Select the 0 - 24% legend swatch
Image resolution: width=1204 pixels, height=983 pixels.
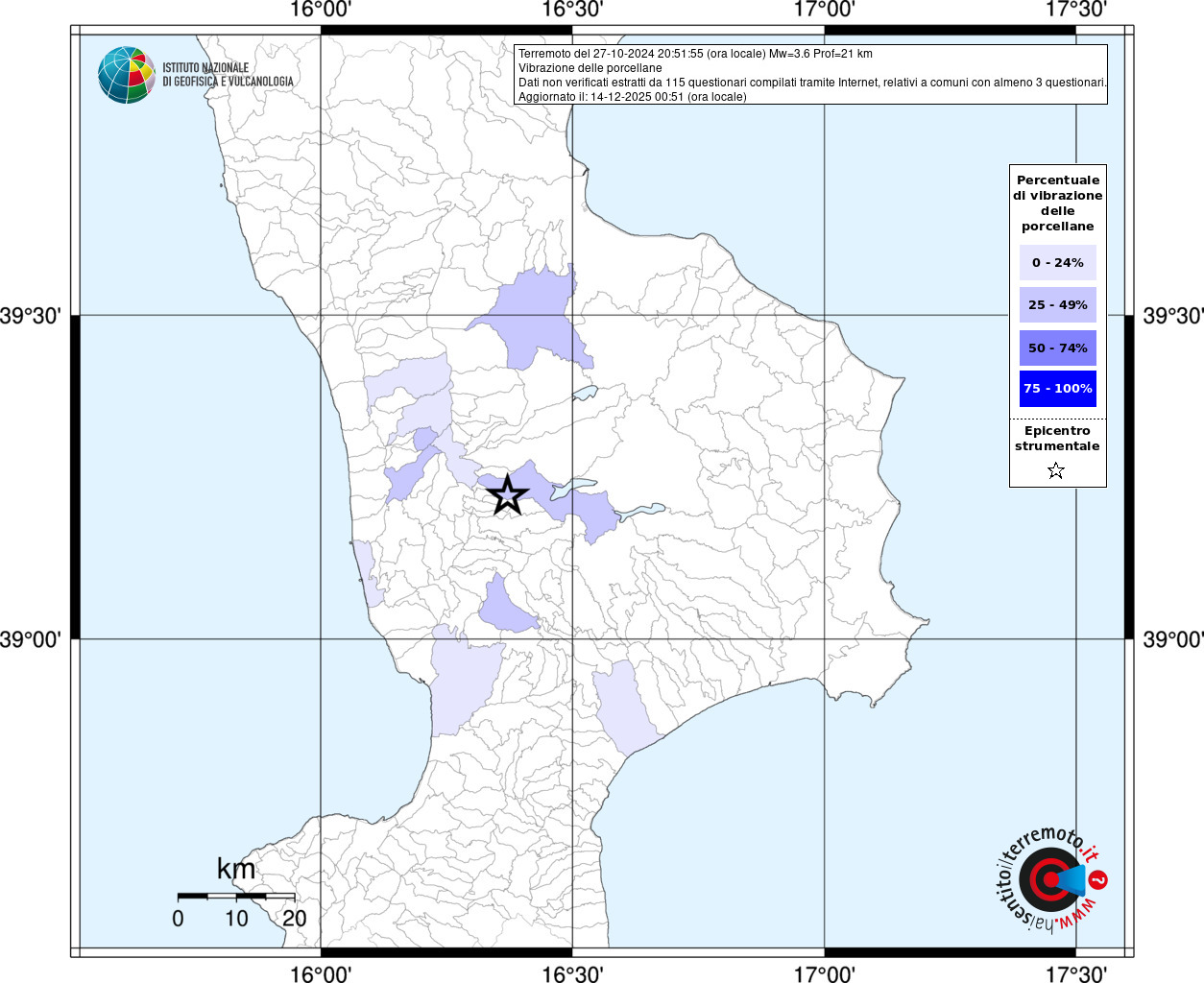[1057, 262]
